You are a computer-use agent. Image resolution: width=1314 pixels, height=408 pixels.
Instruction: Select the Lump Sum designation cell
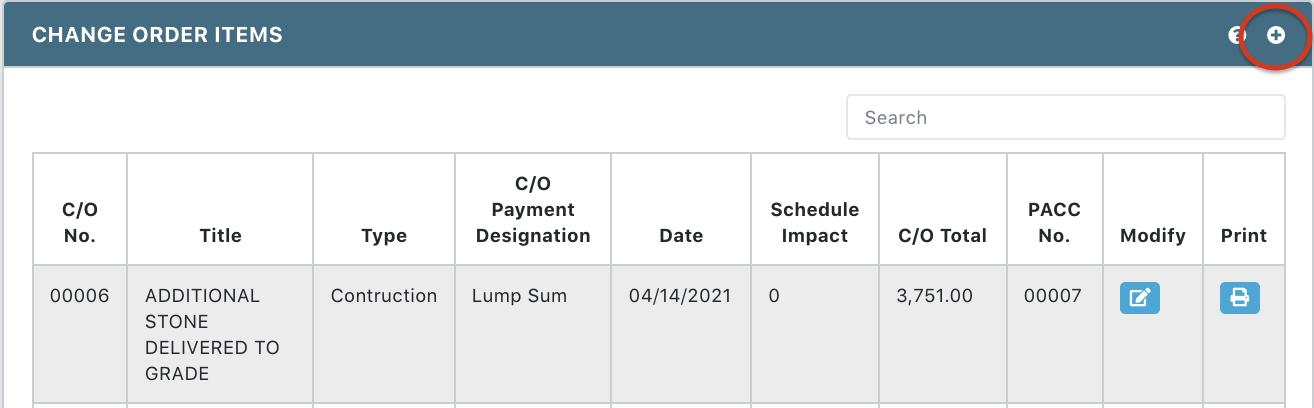[x=520, y=296]
